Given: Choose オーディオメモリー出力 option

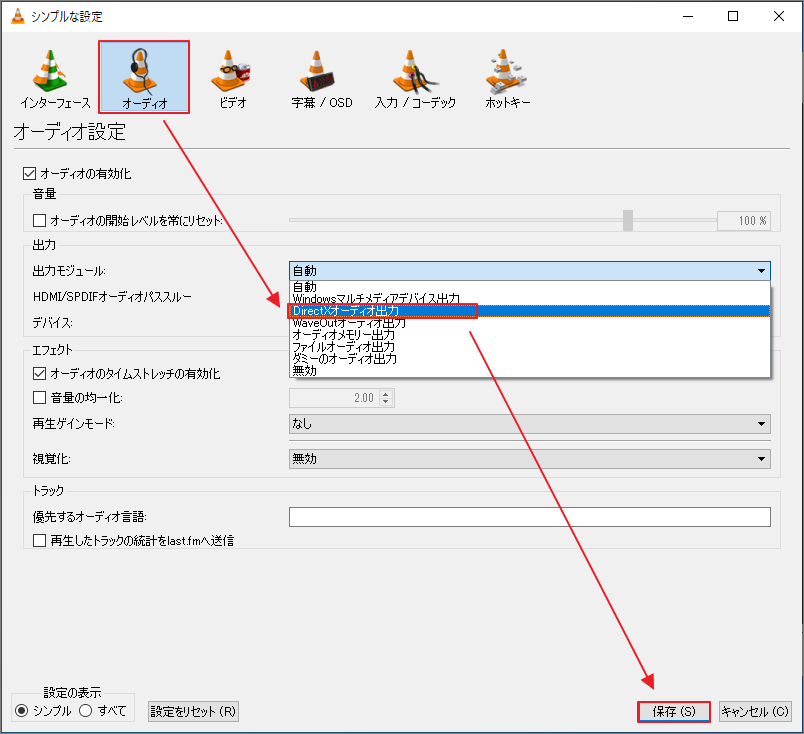Looking at the screenshot, I should pos(530,335).
